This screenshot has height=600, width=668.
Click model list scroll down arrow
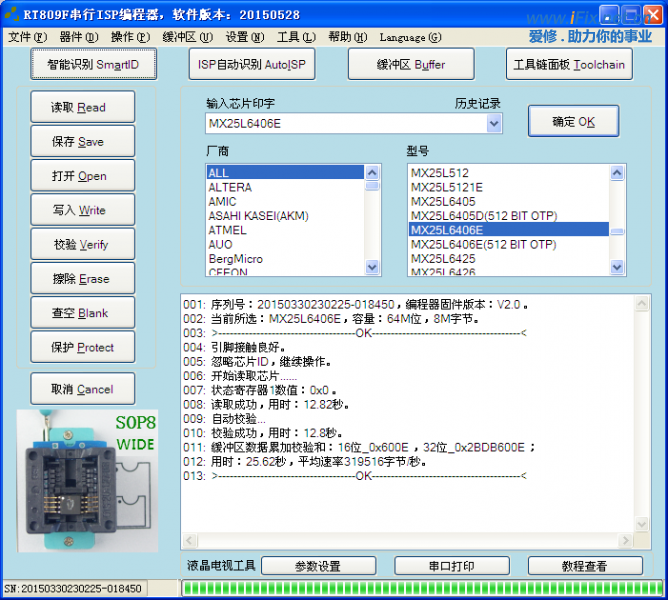[x=617, y=267]
